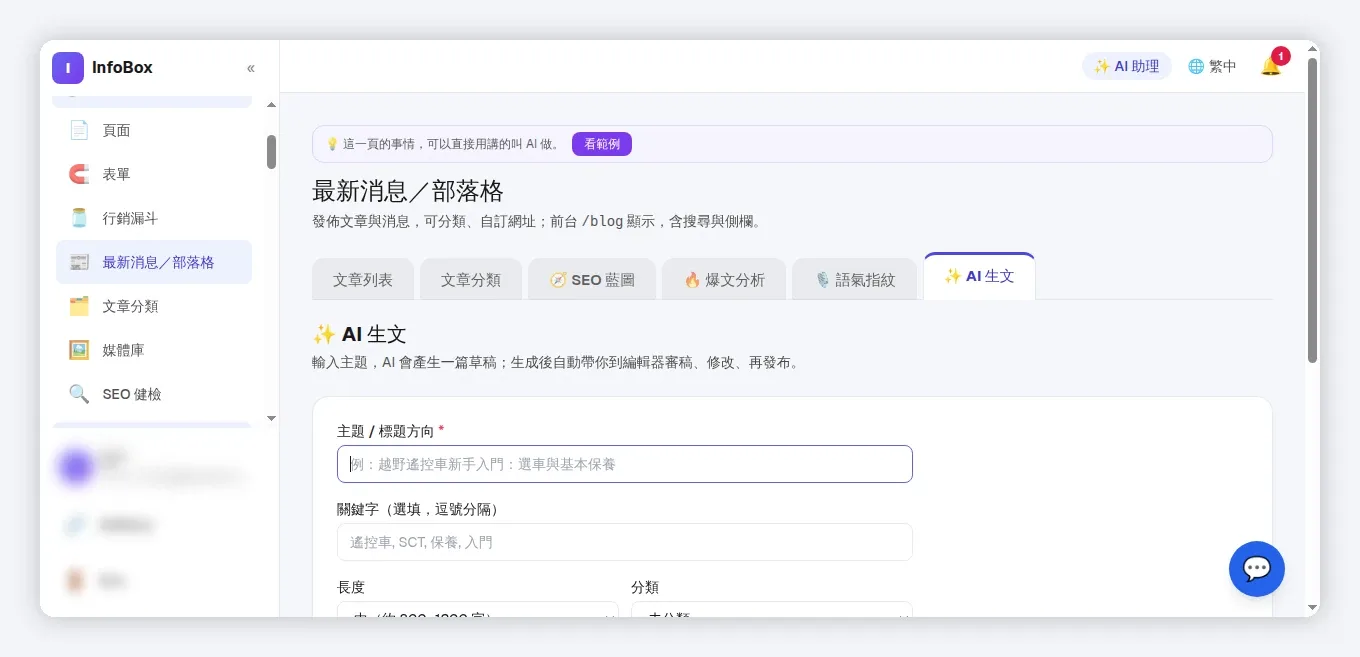This screenshot has height=657, width=1360.
Task: Click the sidebar scroll-down arrow
Action: [271, 418]
